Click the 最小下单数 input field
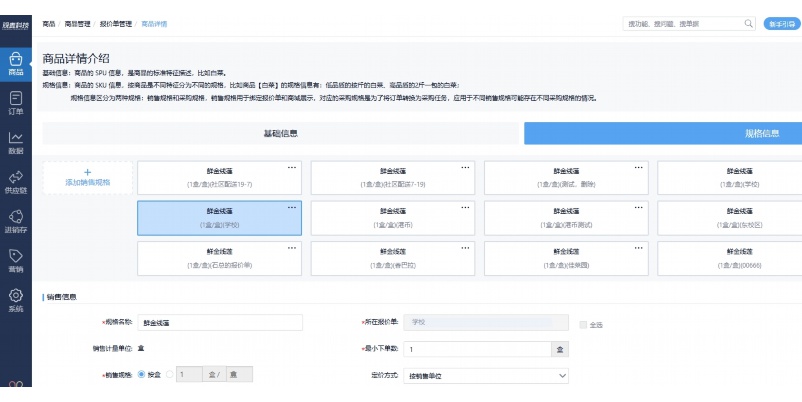Screen dimensions: 802x402 point(477,349)
